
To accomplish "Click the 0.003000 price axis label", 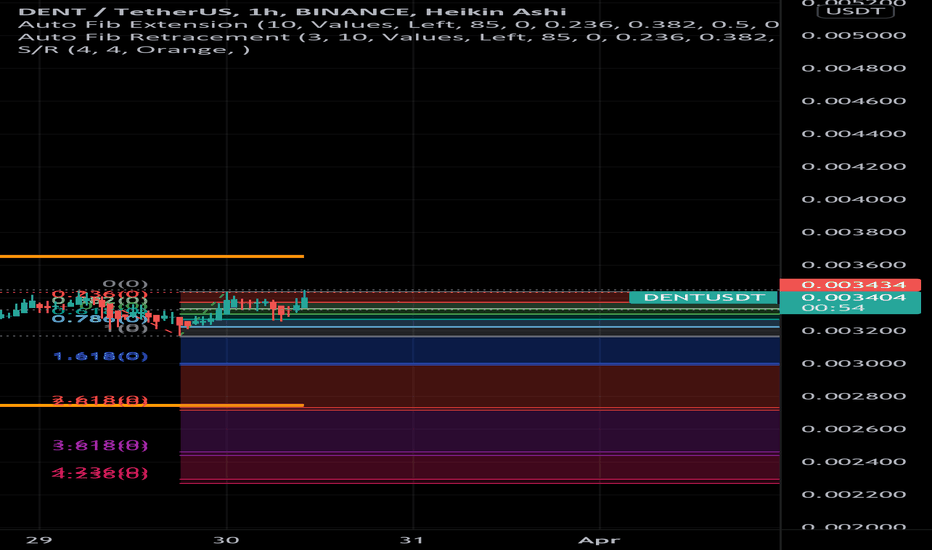I will point(854,363).
